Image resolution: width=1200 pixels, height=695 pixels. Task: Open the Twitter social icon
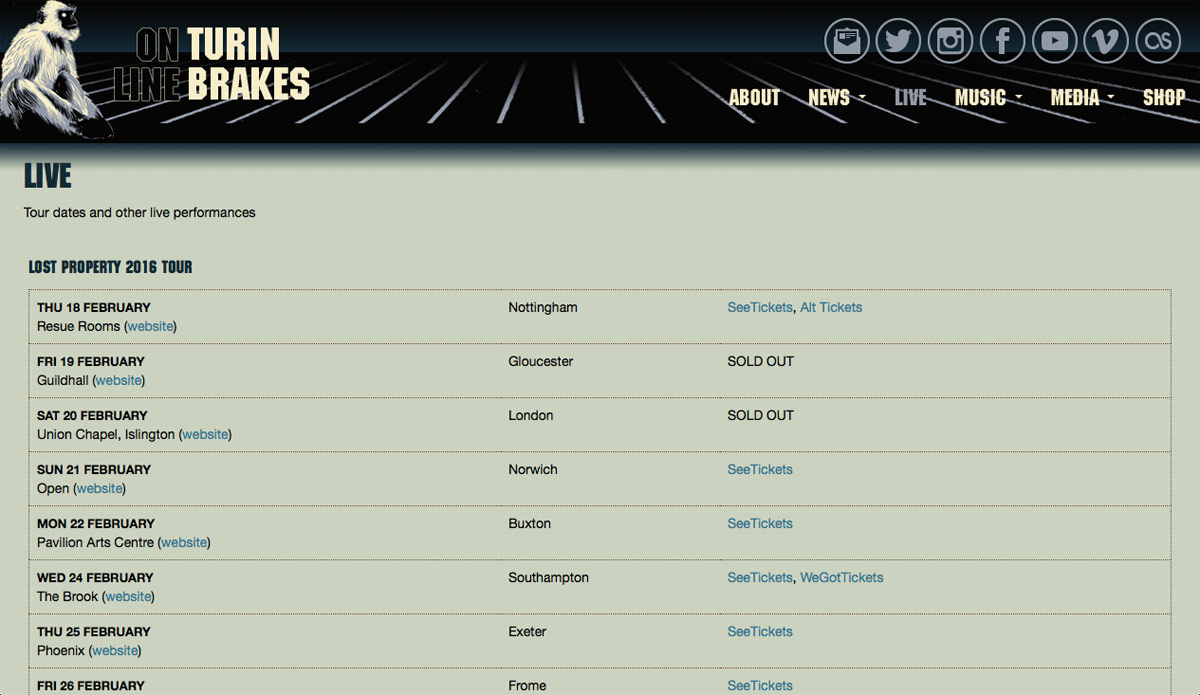[899, 41]
